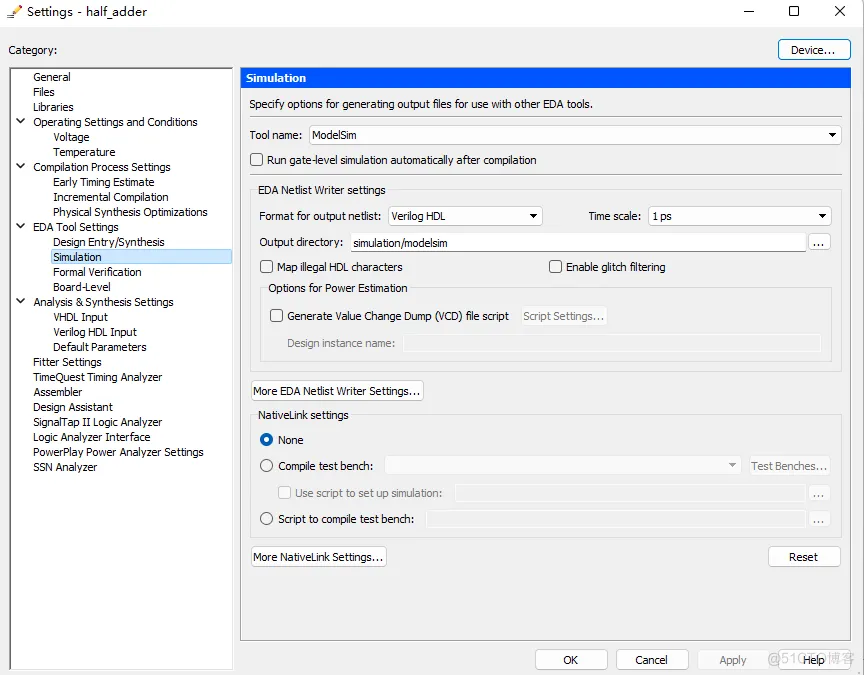
Task: Select Verilog HDL Input
Action: coord(95,332)
